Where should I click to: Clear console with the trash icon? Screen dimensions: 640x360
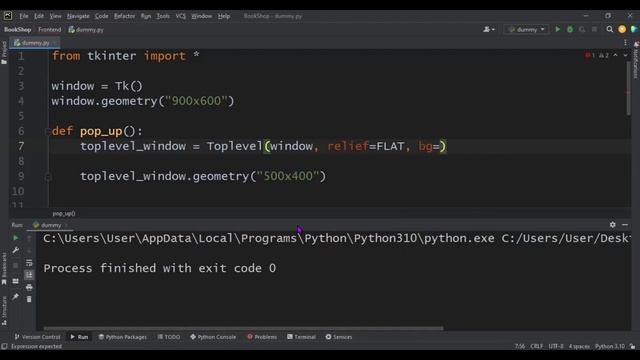click(29, 299)
